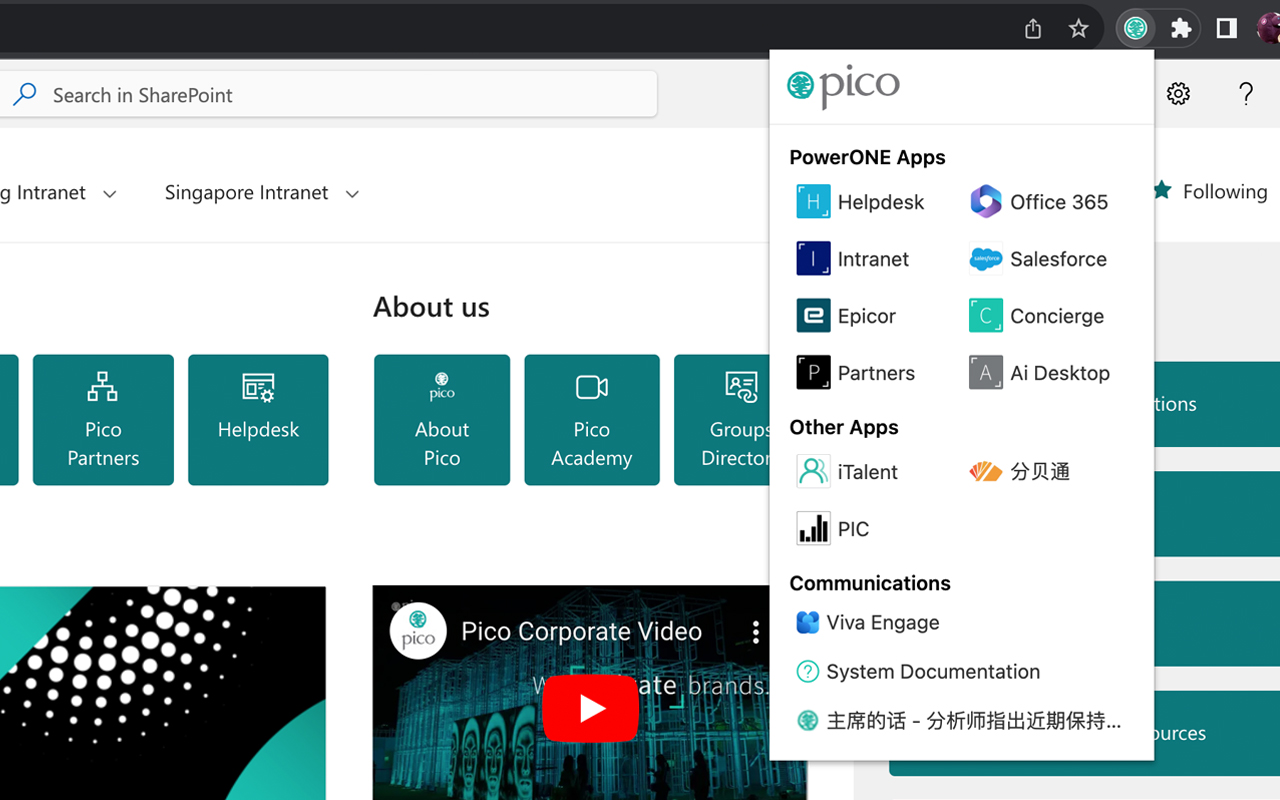The height and width of the screenshot is (800, 1280).
Task: Click the Pico Corporate Video title
Action: tap(582, 632)
